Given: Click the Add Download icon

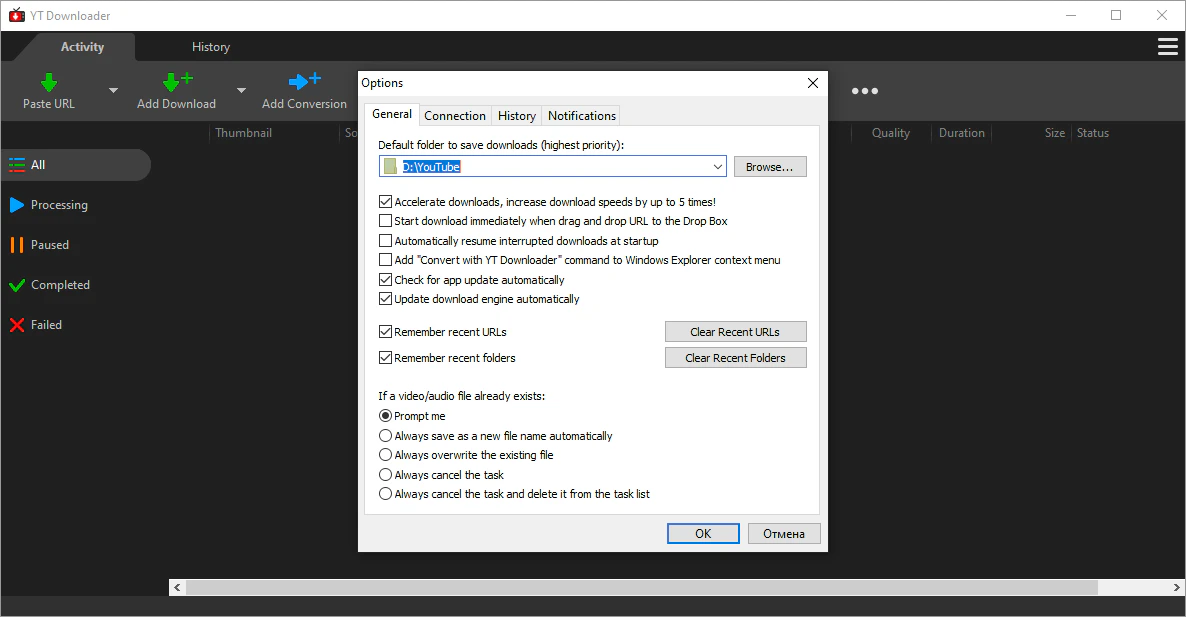Looking at the screenshot, I should coord(175,84).
